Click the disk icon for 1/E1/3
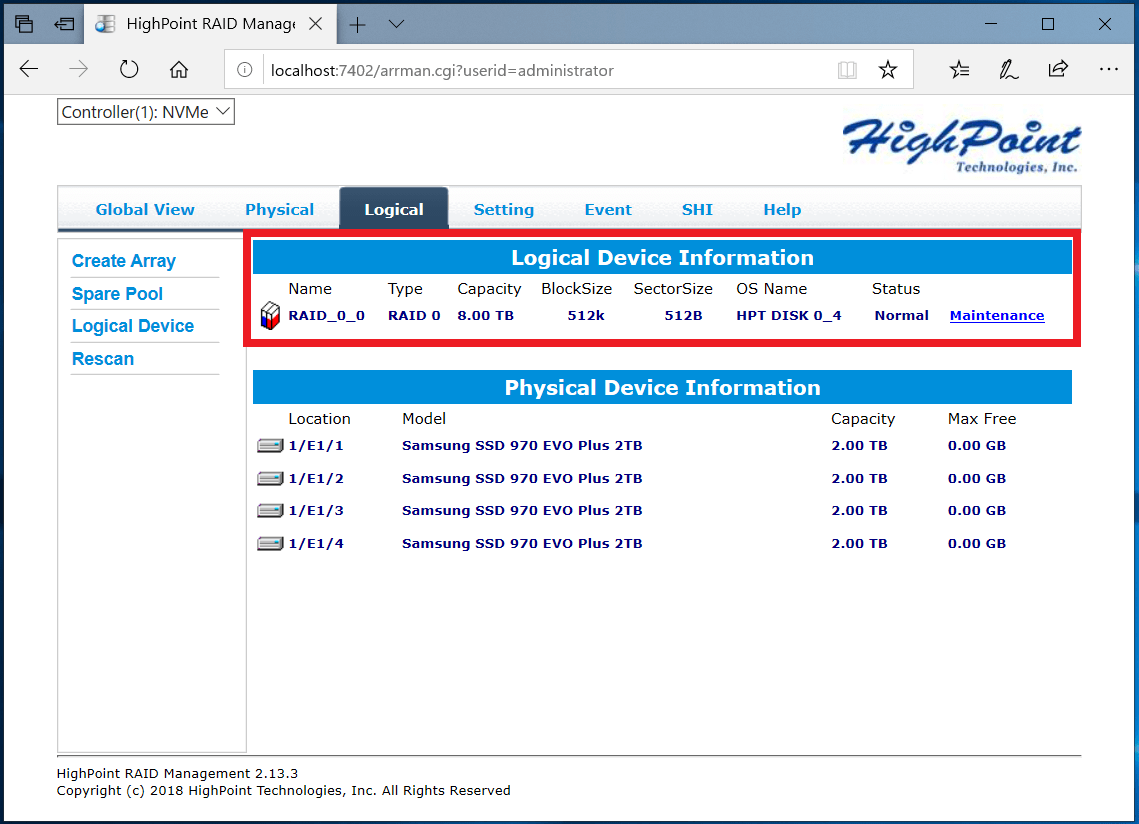 click(x=269, y=511)
